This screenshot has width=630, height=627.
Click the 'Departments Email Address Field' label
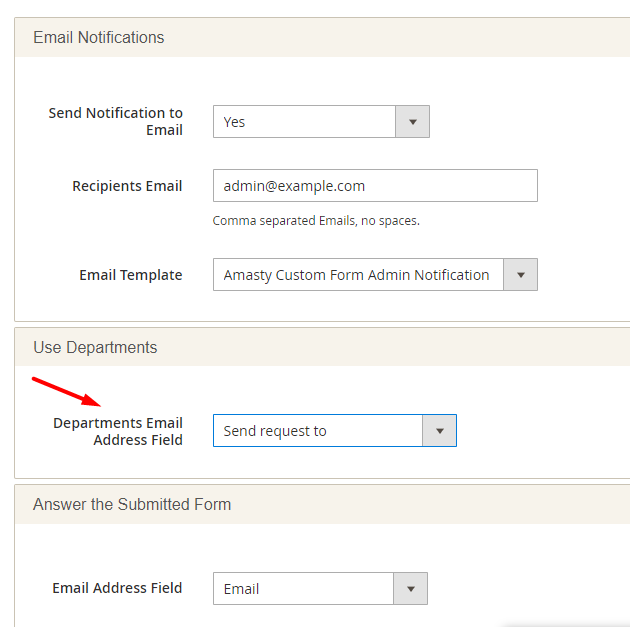118,431
